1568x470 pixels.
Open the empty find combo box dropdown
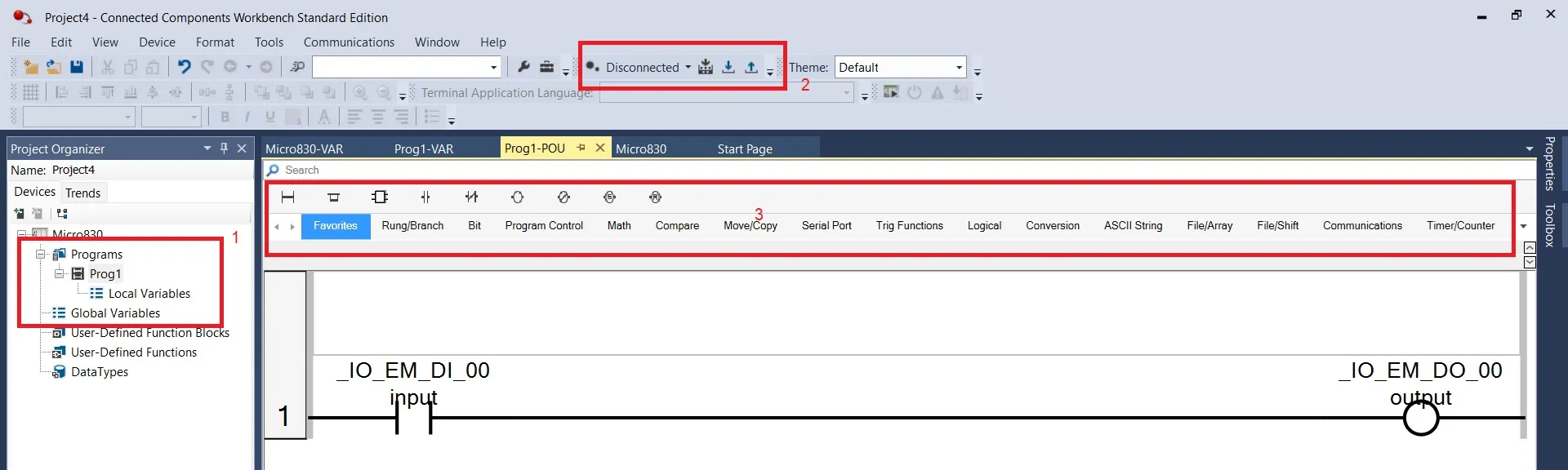[x=493, y=67]
